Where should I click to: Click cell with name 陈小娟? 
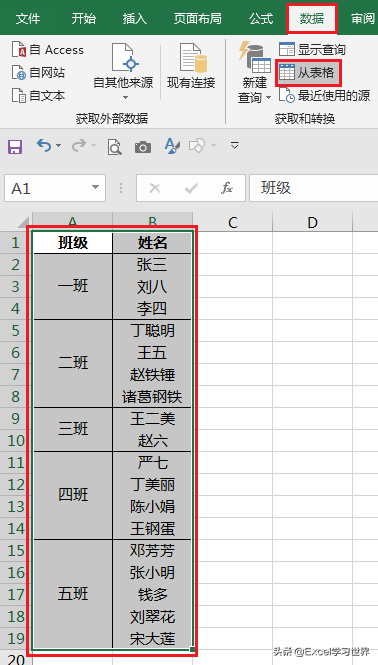point(152,506)
